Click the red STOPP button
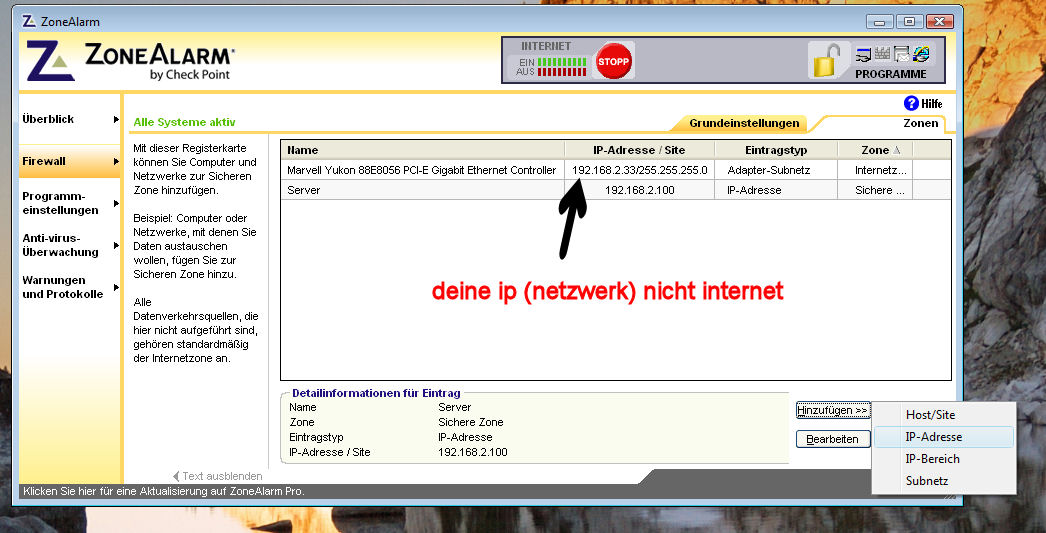 click(x=613, y=61)
